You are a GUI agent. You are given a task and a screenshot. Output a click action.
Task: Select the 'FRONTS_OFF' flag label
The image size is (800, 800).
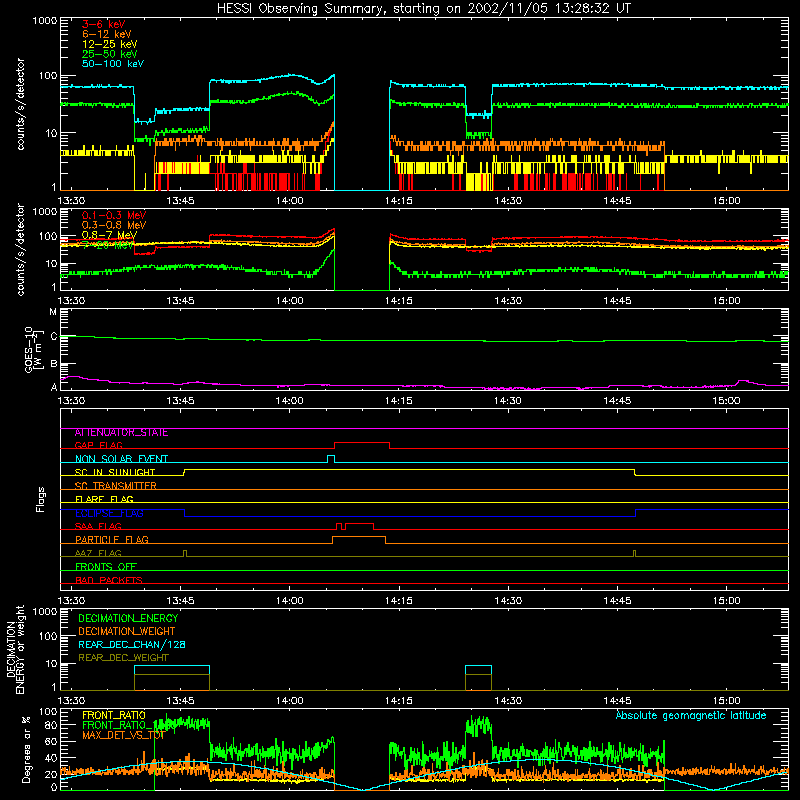pyautogui.click(x=106, y=567)
